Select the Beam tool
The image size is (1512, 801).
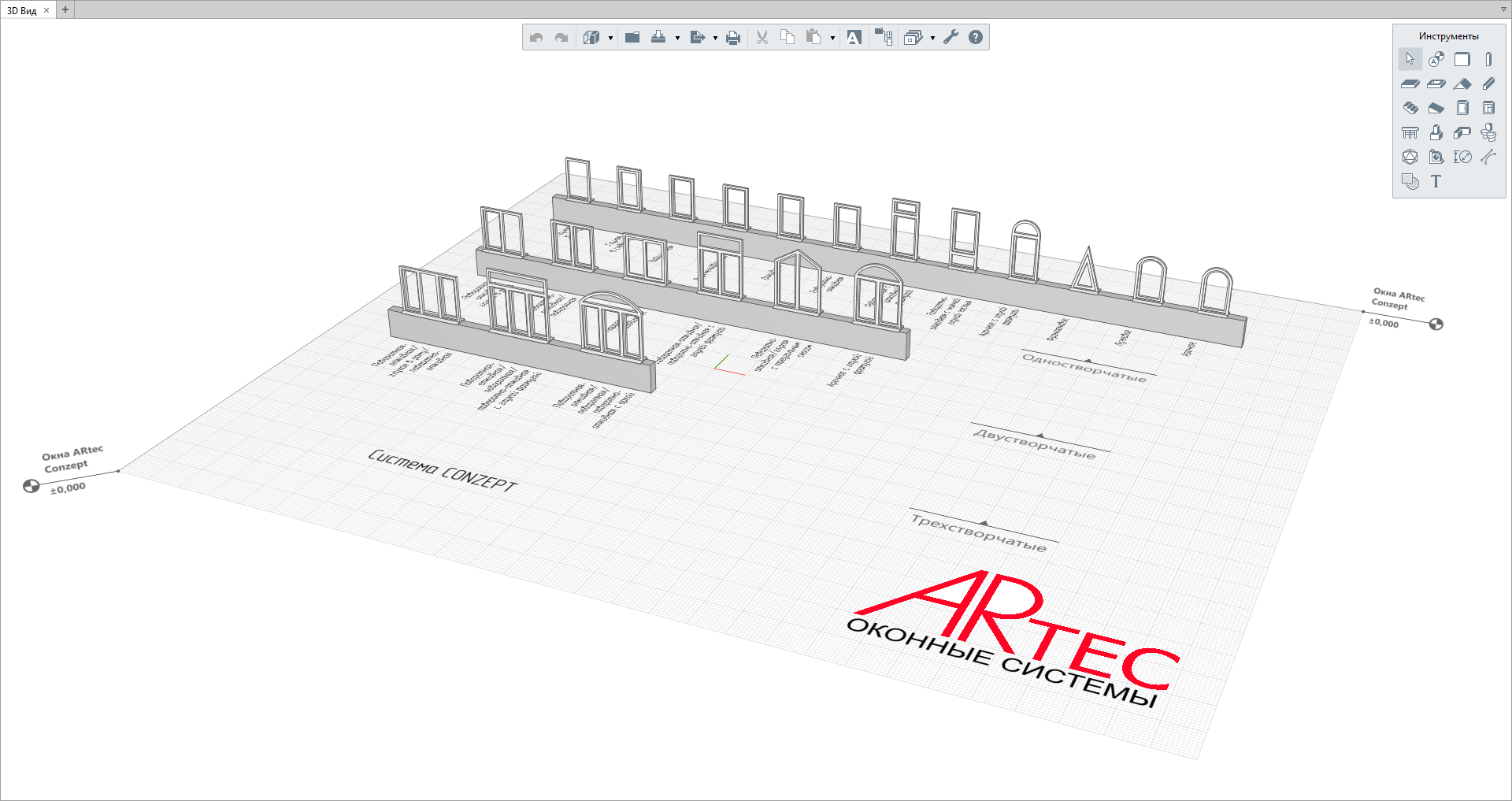(x=1488, y=83)
